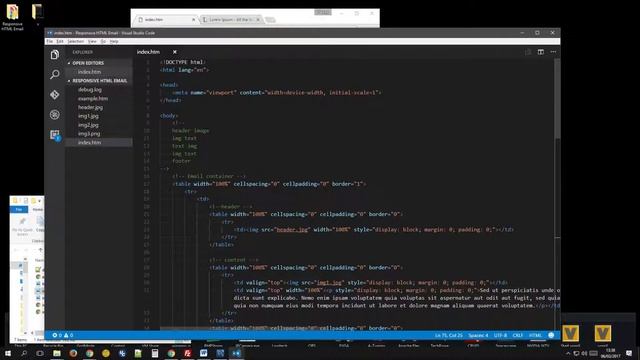Click the editor vertical scrollbar thumb
This screenshot has height=360, width=640.
558,98
